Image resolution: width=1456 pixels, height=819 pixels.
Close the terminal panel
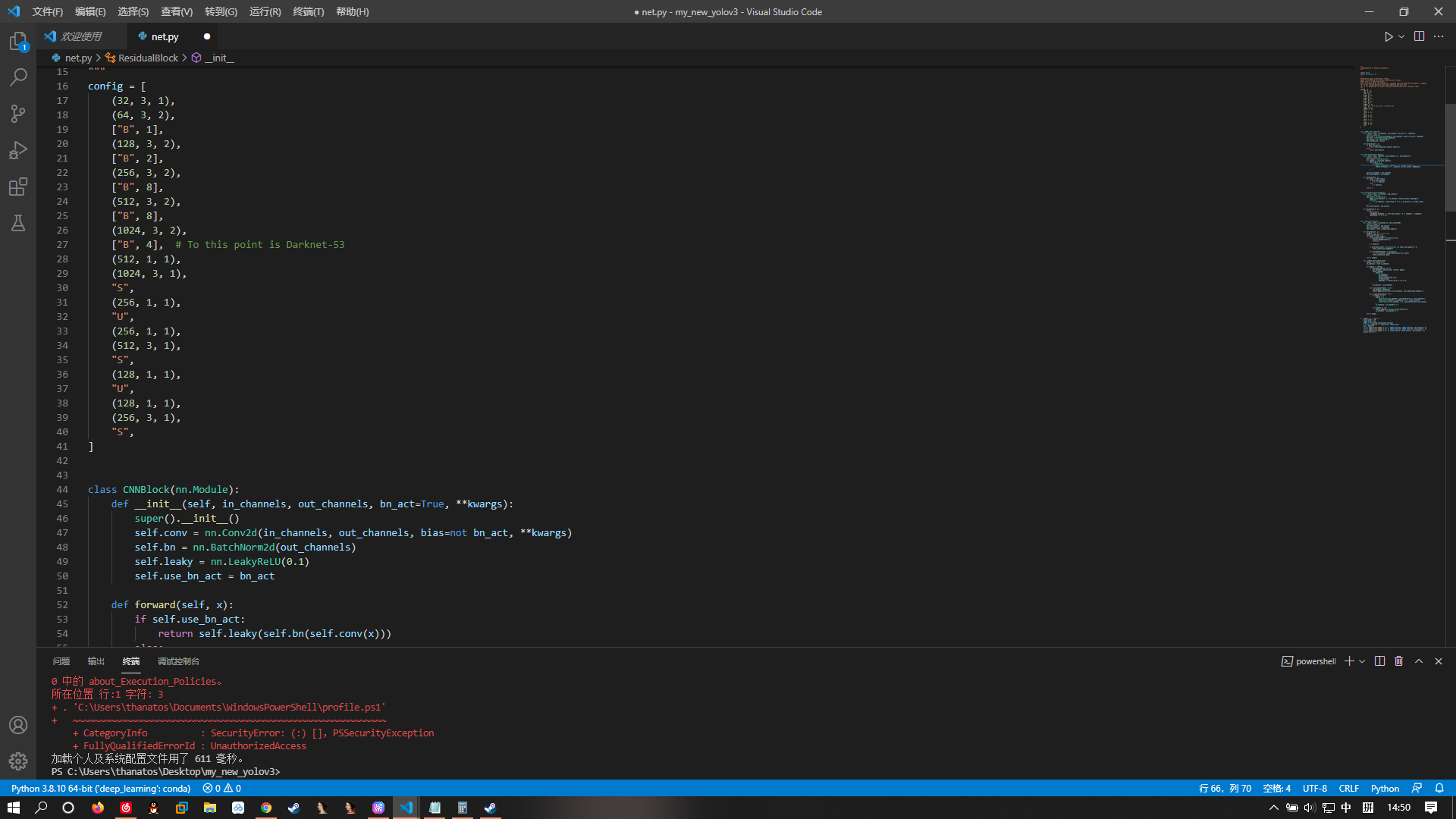coord(1439,661)
